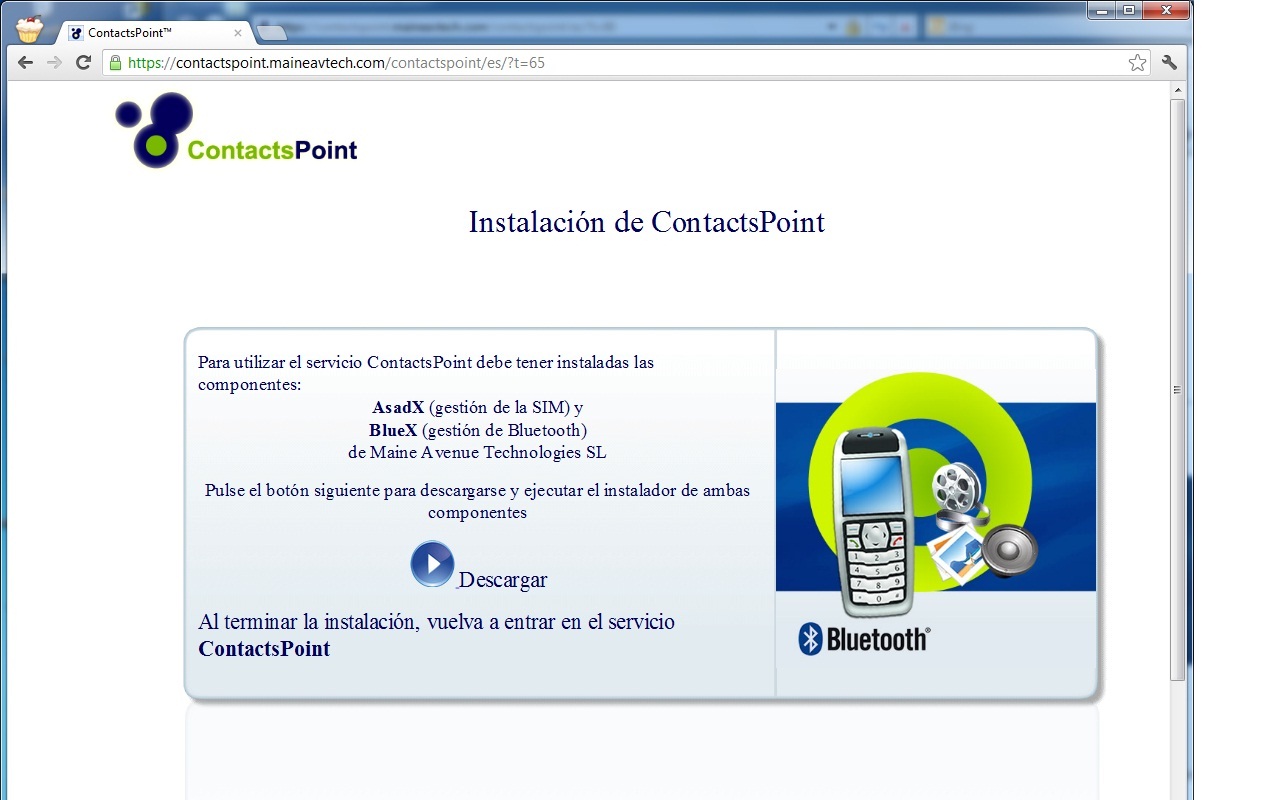Click the bold BlueX text

393,430
